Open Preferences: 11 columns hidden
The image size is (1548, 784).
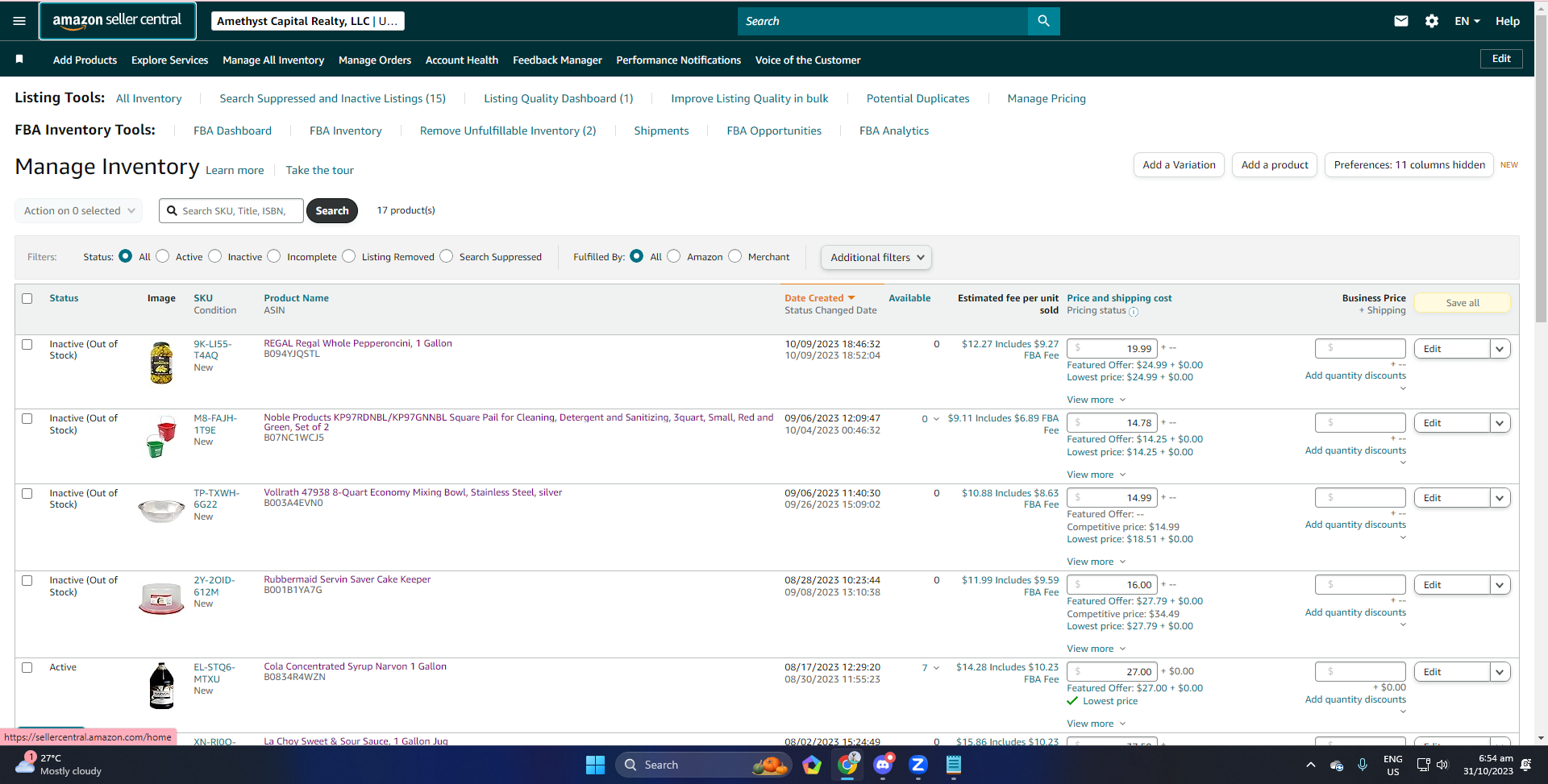(x=1409, y=165)
